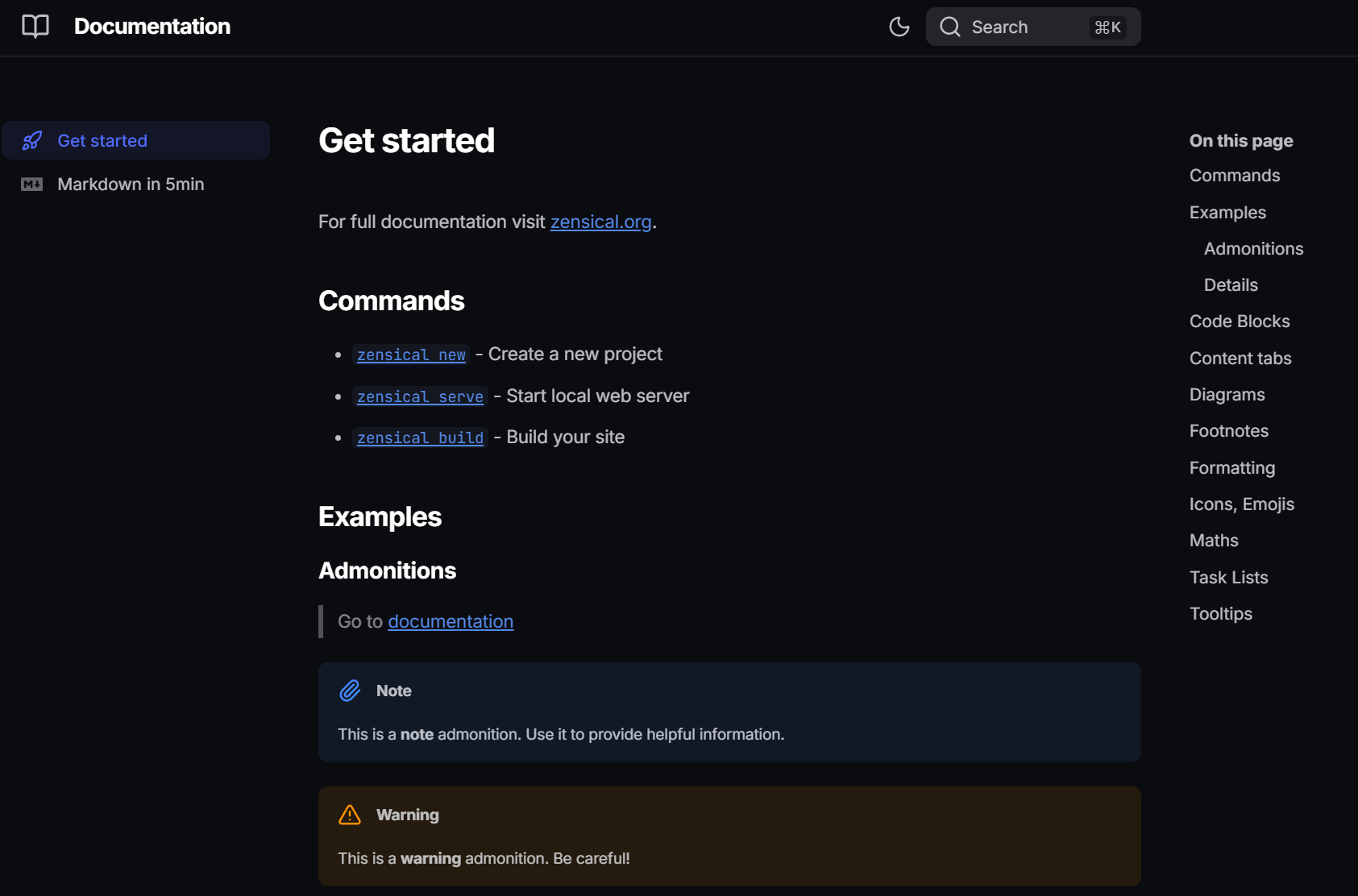The height and width of the screenshot is (896, 1358).
Task: Go to Icons, Emojis section
Action: (x=1242, y=504)
